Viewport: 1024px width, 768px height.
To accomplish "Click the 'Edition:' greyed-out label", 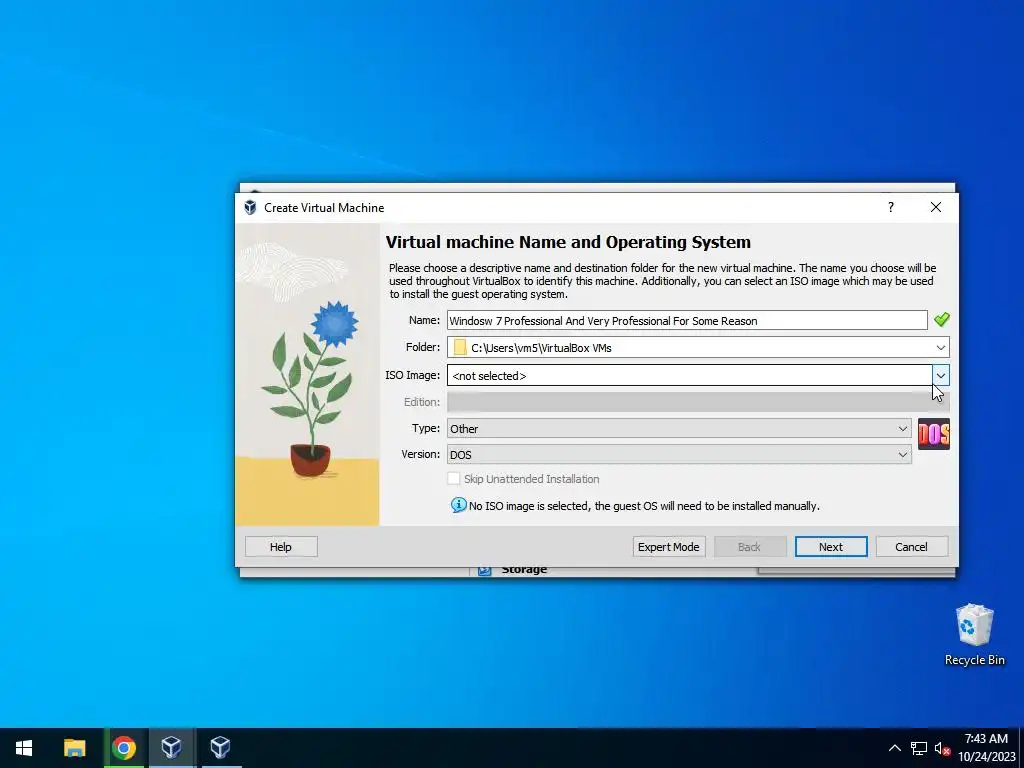I will (422, 402).
